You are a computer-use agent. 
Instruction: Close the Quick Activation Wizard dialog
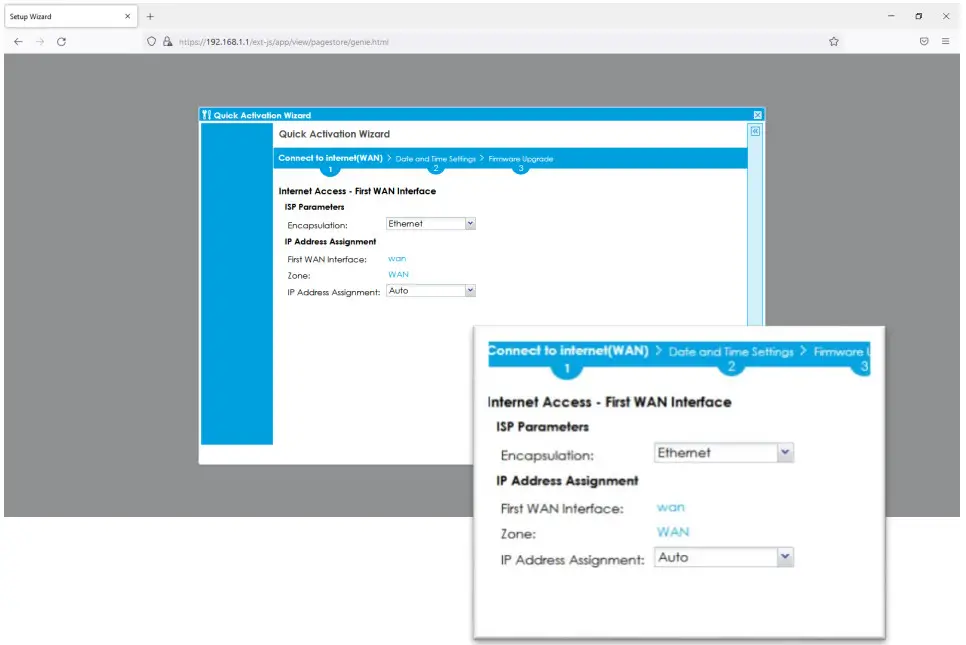tap(758, 115)
